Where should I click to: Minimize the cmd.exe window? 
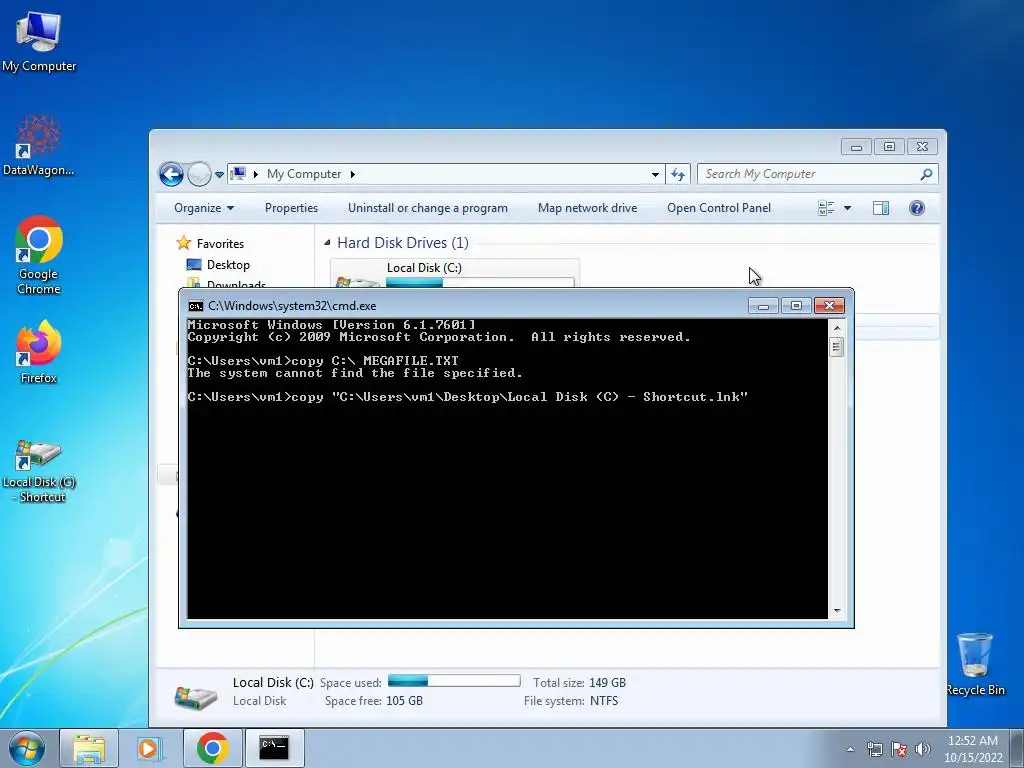pyautogui.click(x=763, y=306)
